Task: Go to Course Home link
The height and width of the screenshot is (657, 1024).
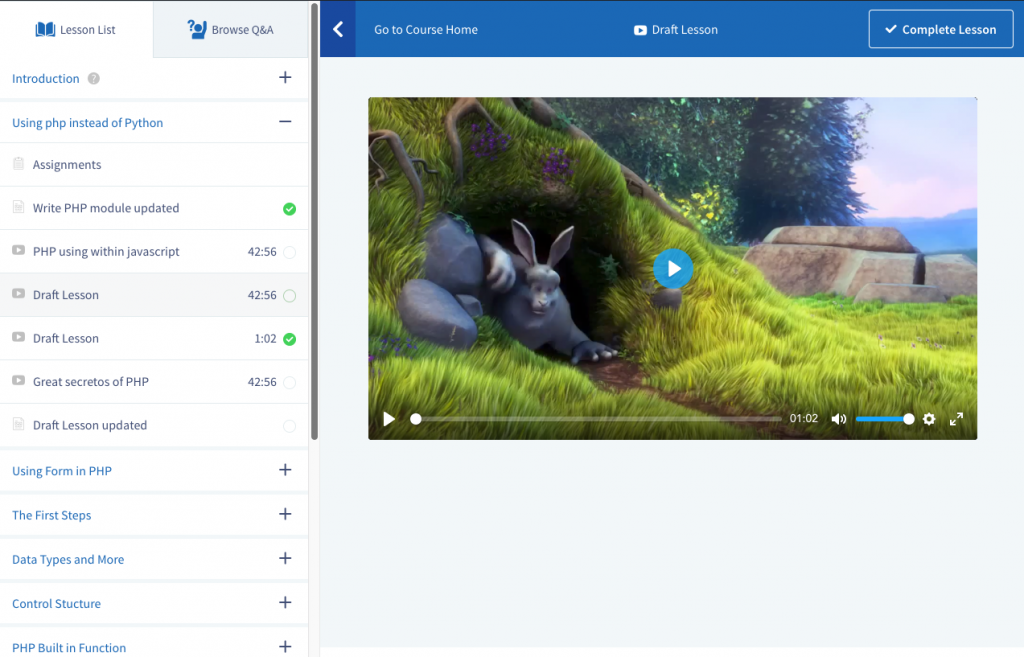Action: pos(426,29)
